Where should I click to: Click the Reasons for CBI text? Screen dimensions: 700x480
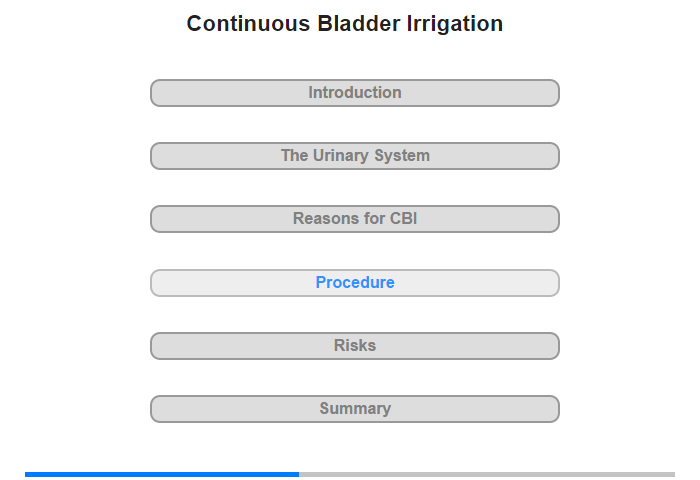point(354,218)
